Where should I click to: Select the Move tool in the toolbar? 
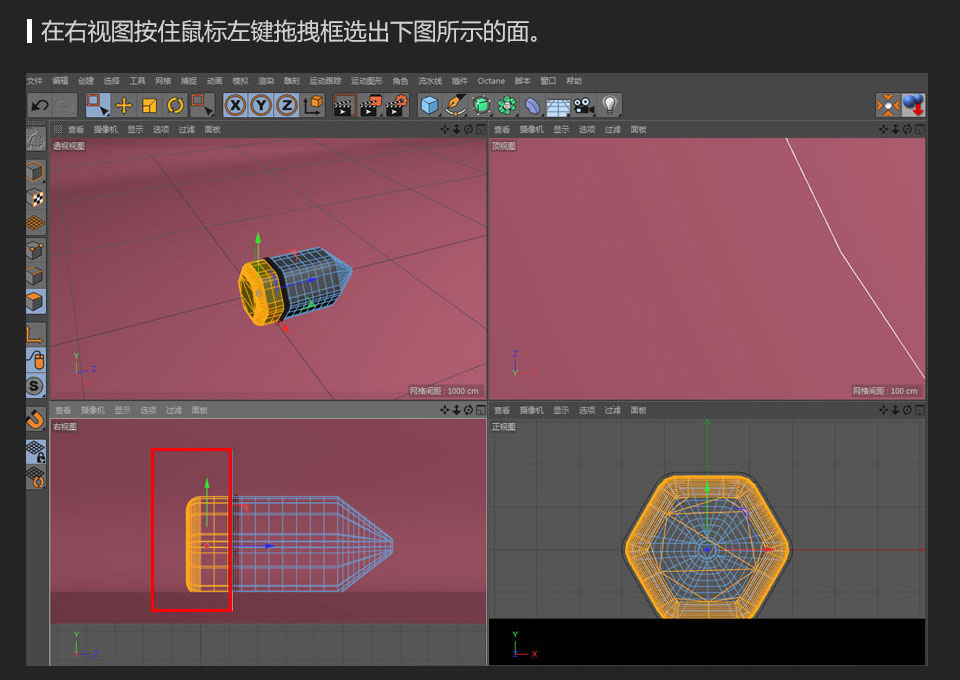(122, 104)
